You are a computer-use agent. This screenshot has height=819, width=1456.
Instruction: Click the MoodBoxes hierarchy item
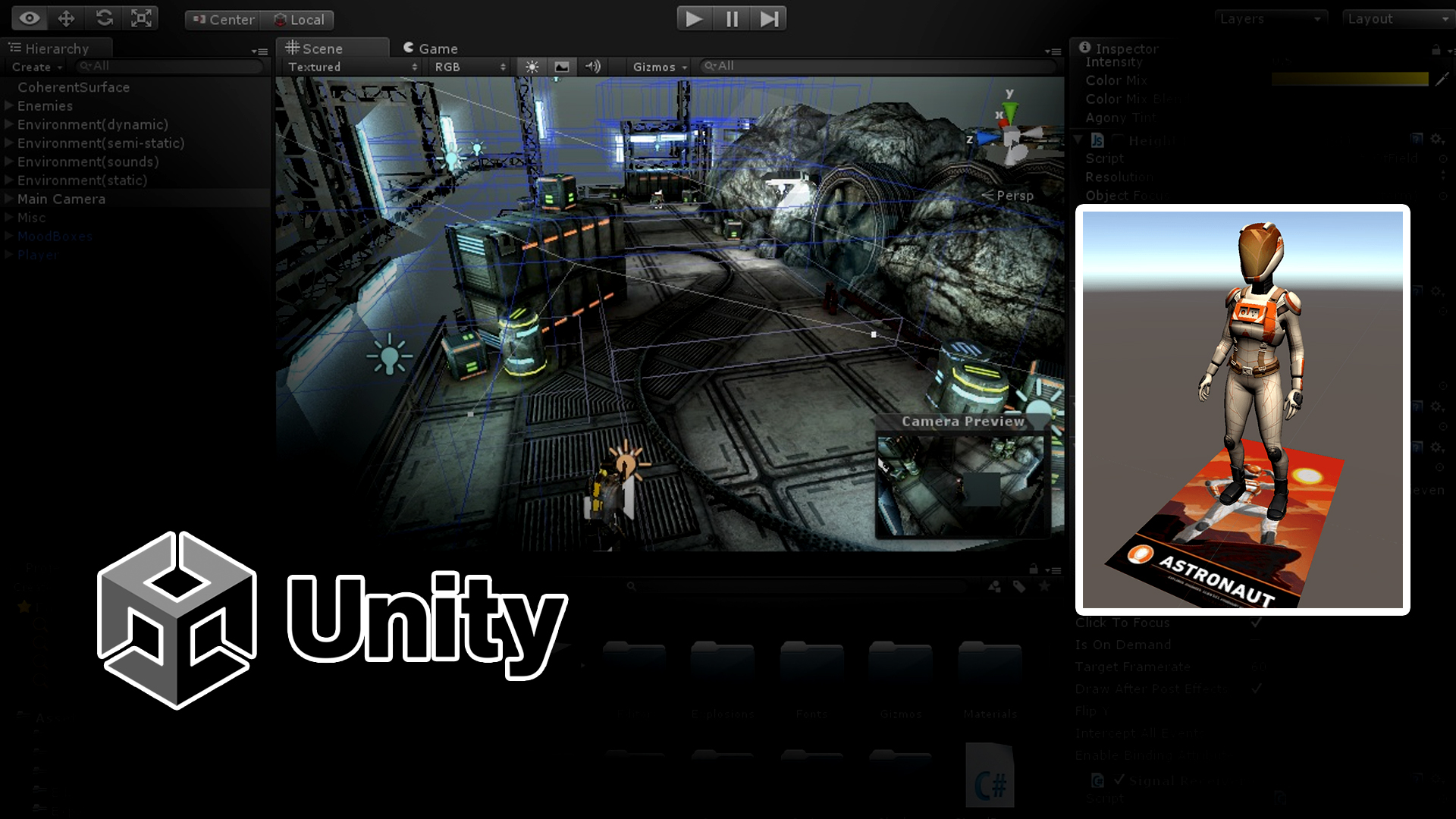[x=54, y=236]
